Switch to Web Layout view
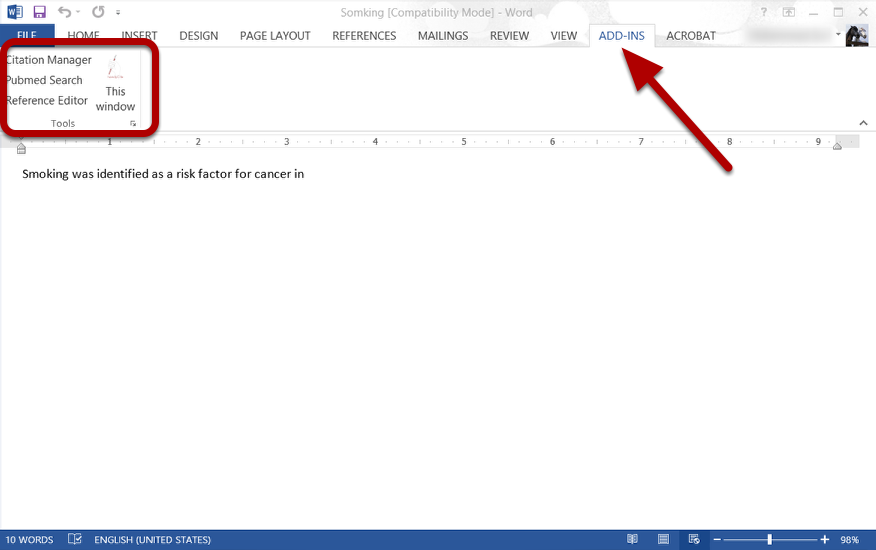Viewport: 876px width, 550px height. pos(694,539)
